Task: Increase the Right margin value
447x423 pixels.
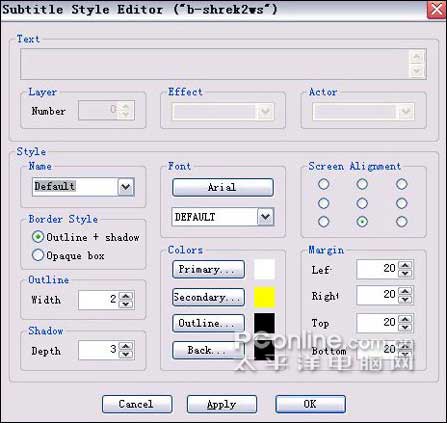Action: tap(405, 291)
